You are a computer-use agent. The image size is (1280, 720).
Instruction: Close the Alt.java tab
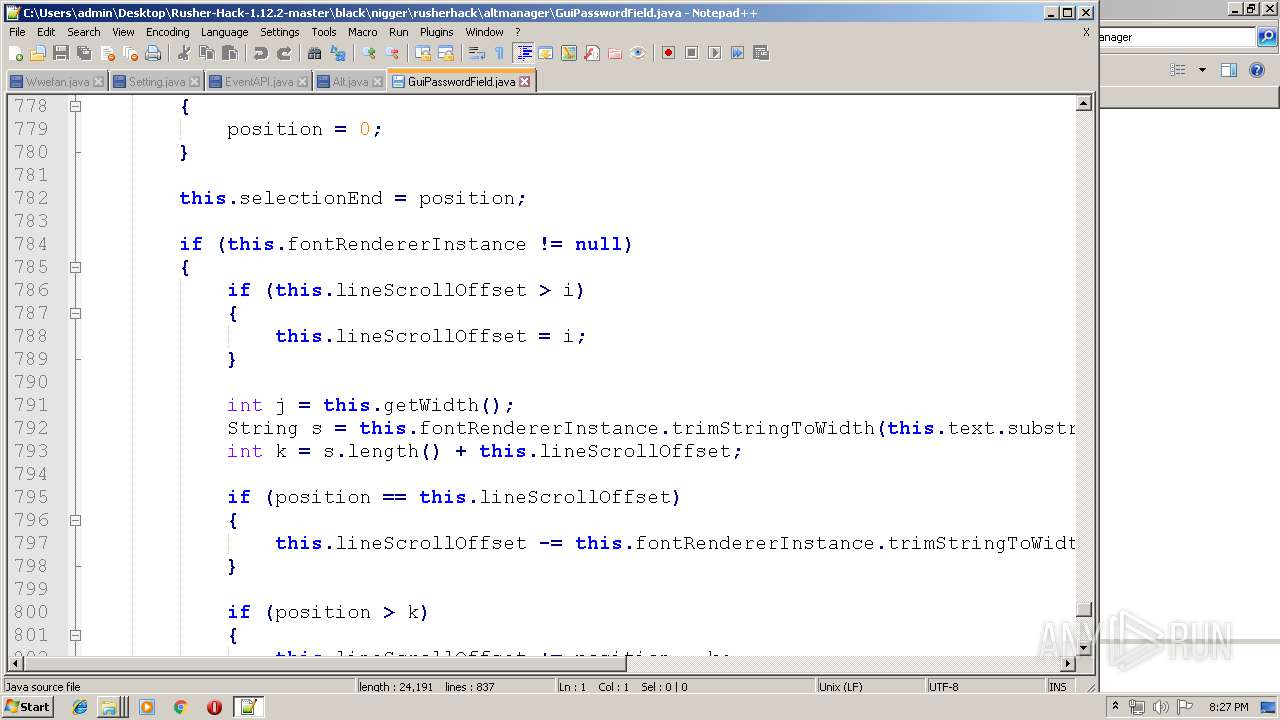(x=377, y=82)
